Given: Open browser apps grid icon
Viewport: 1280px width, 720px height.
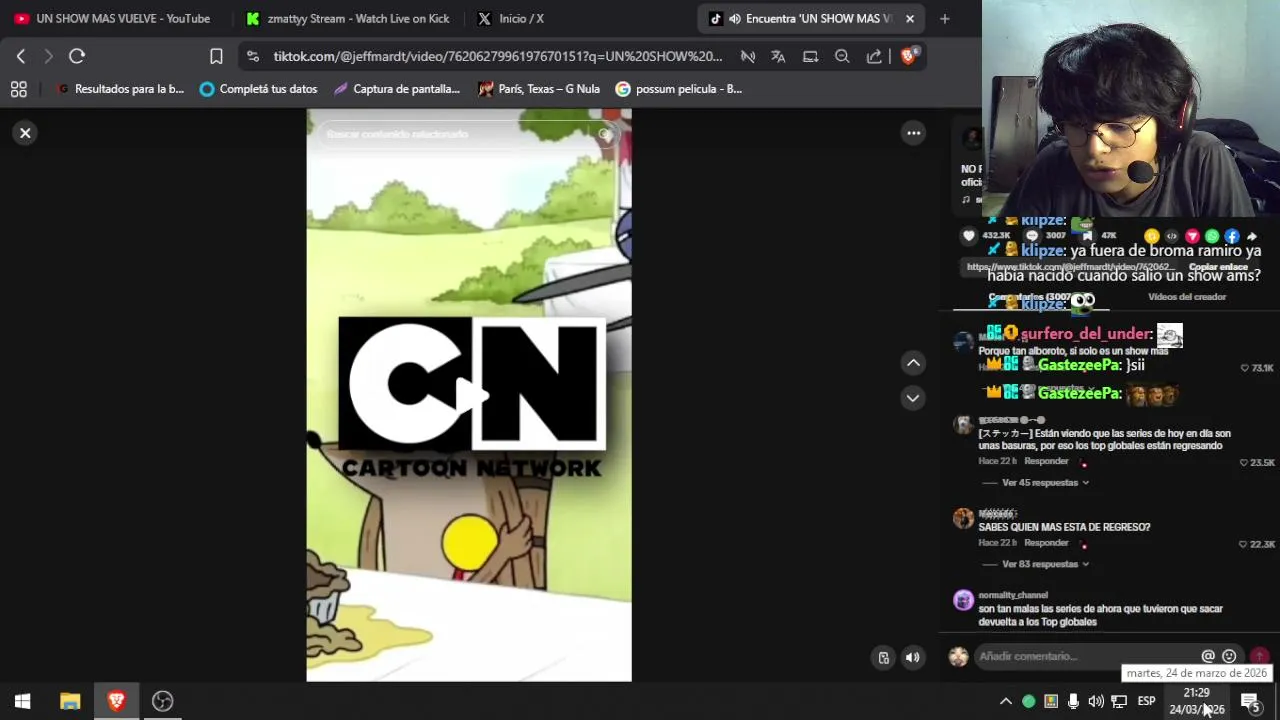Looking at the screenshot, I should click(18, 89).
